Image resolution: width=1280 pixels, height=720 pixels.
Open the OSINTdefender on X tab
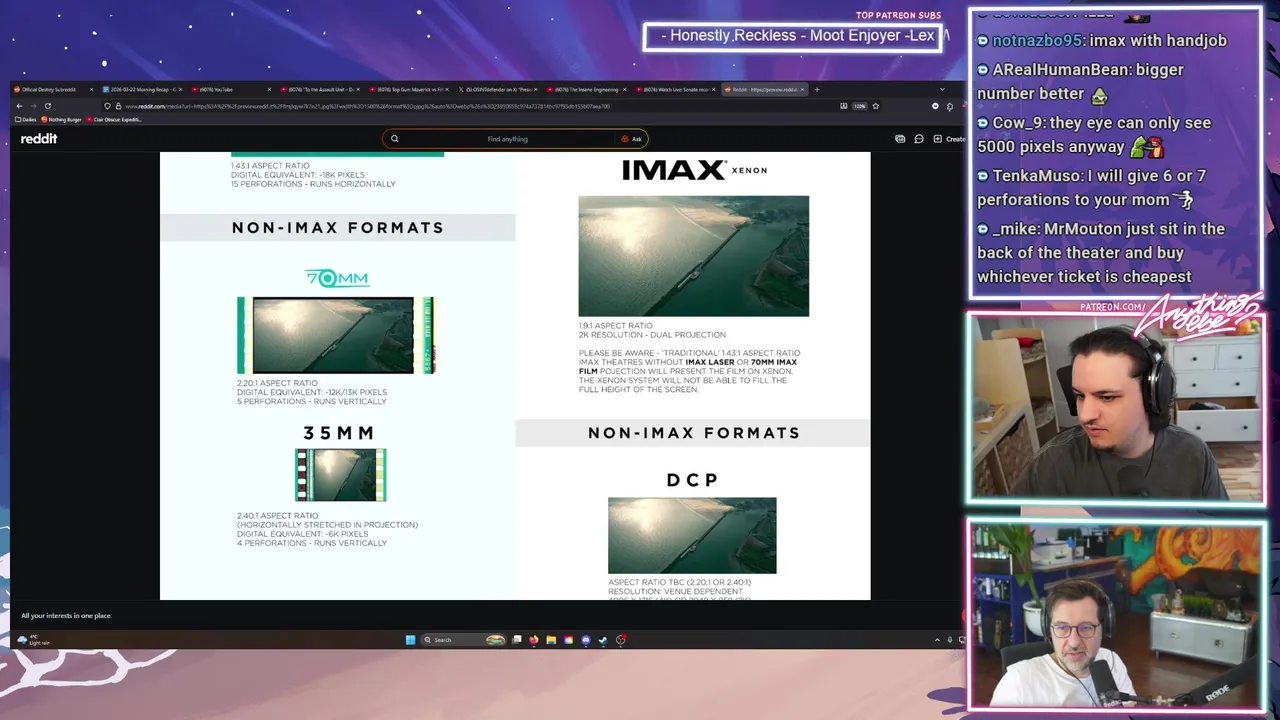point(496,90)
